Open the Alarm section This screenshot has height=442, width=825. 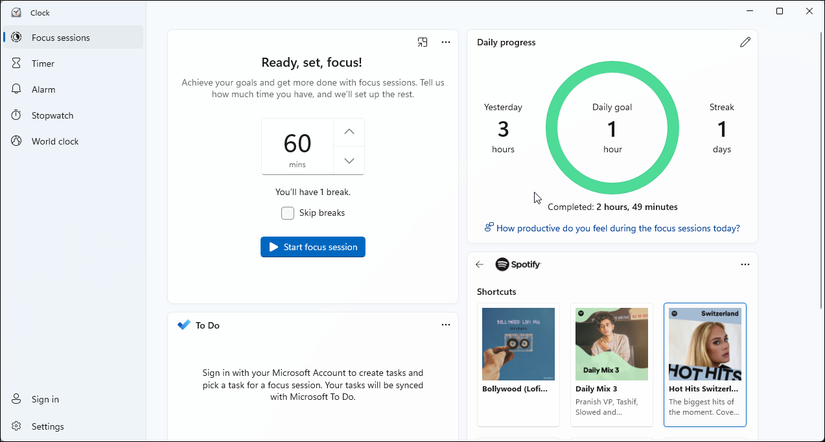pyautogui.click(x=43, y=89)
